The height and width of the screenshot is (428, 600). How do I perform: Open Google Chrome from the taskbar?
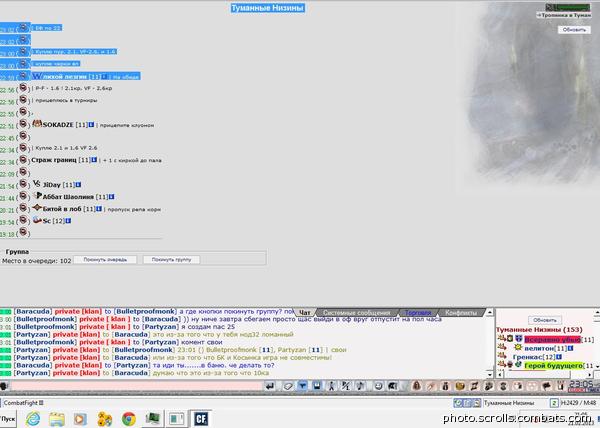point(129,419)
